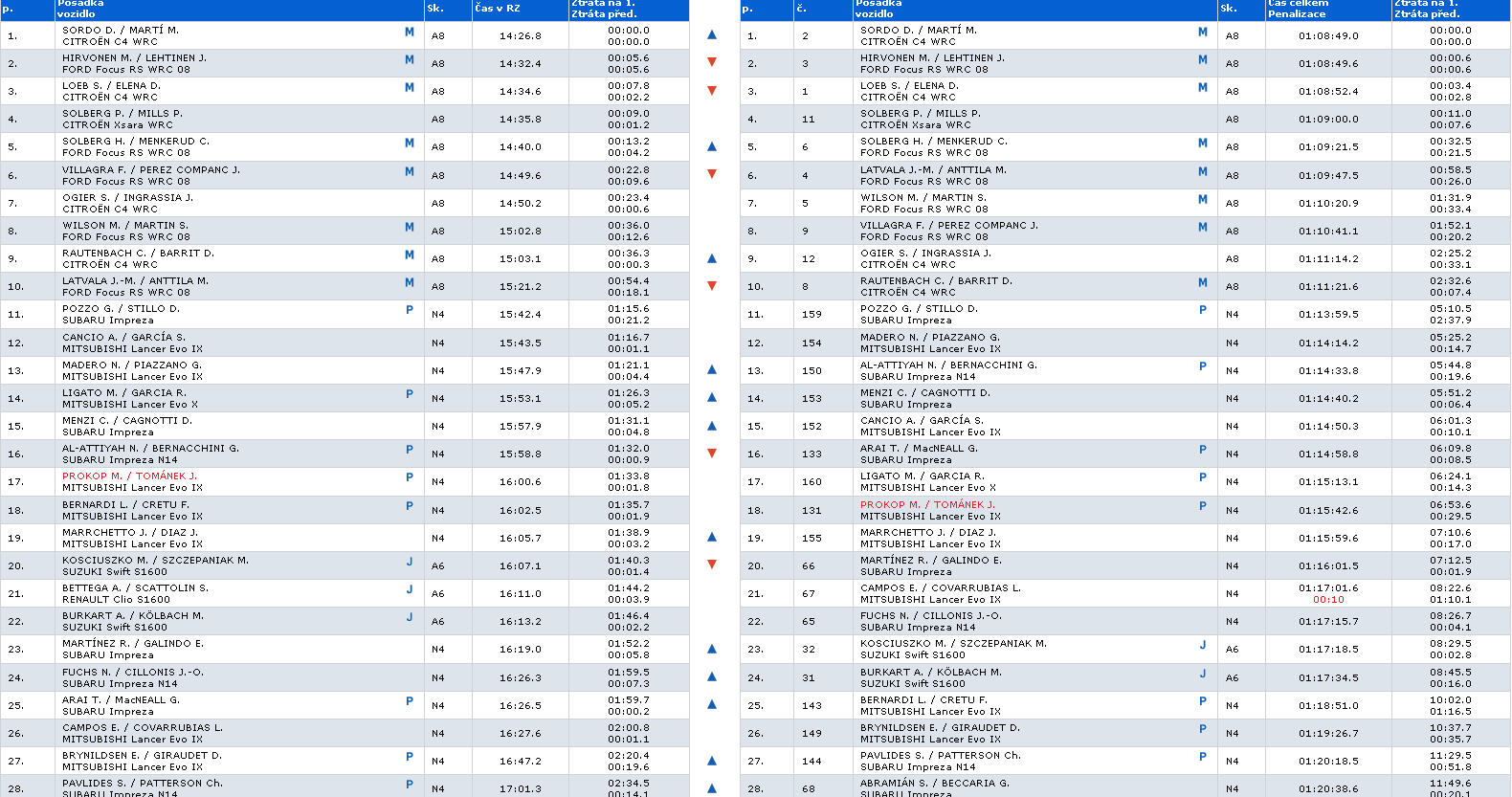
Task: Click the J icon beside Bettega / Scattolin
Action: (410, 589)
